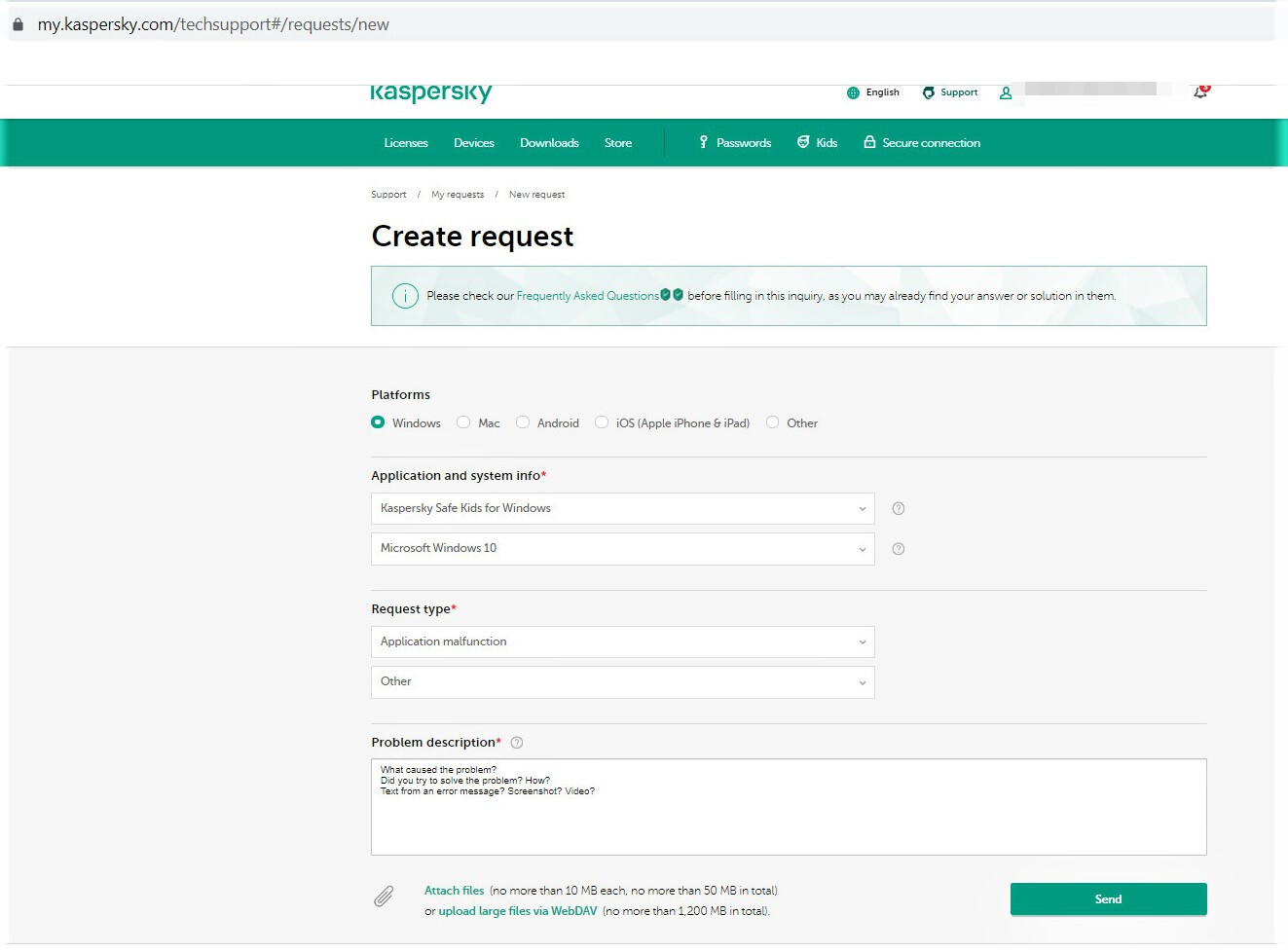The height and width of the screenshot is (952, 1288).
Task: Click the notification bell icon
Action: tap(1200, 92)
